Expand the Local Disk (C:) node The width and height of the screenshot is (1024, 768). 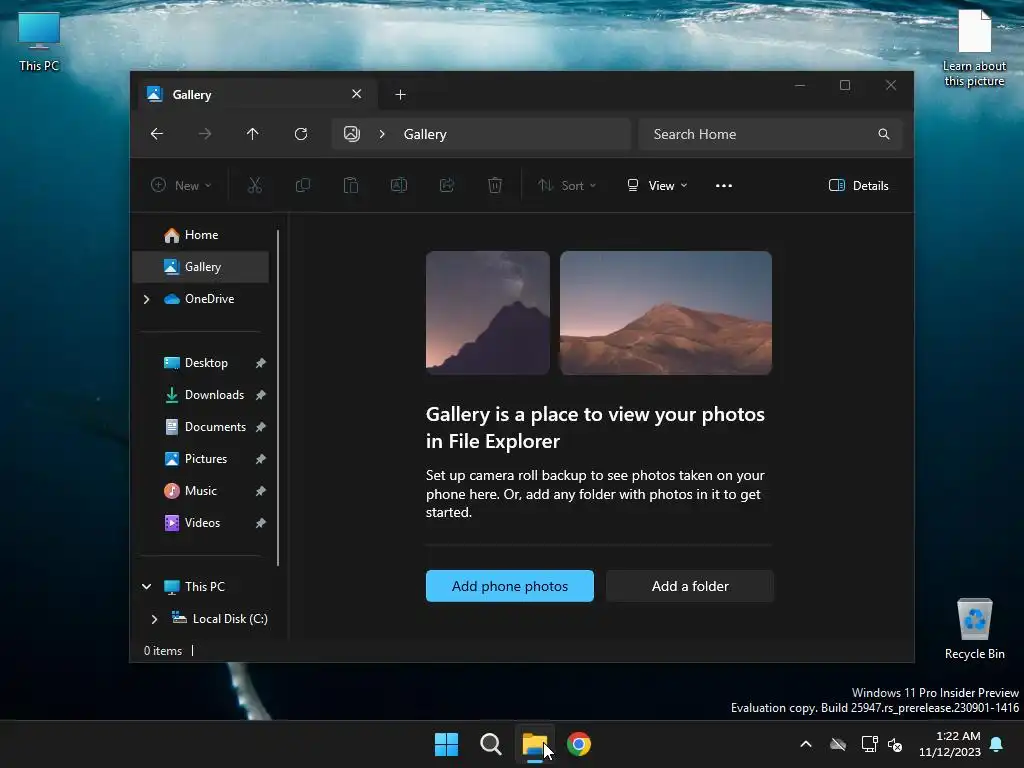pos(154,619)
